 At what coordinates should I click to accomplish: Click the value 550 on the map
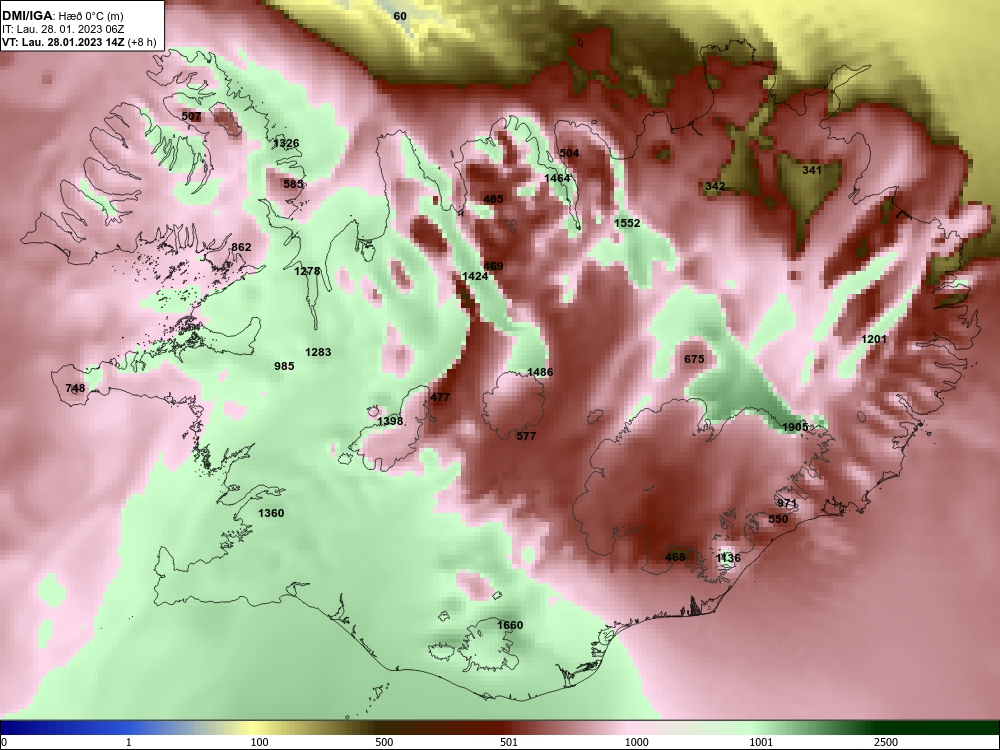coord(778,520)
